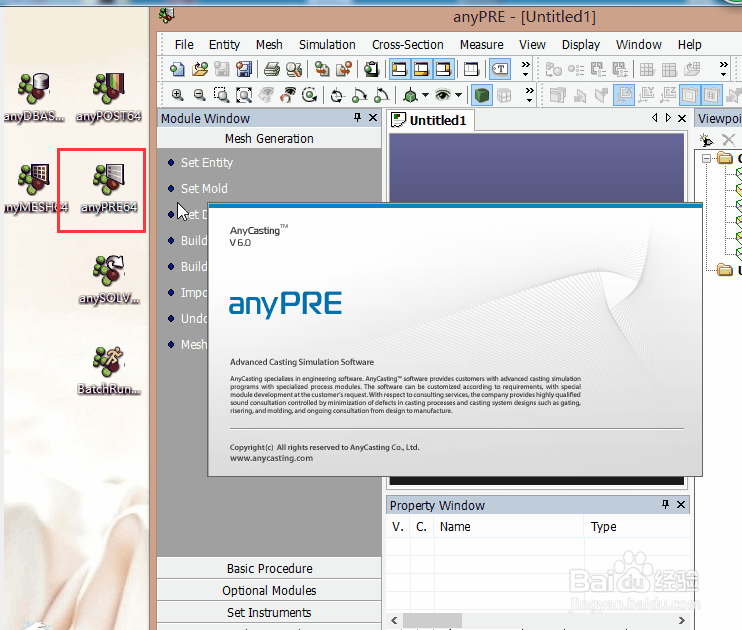Click the eye with red arrow view icon
742x630 pixels.
click(288, 95)
